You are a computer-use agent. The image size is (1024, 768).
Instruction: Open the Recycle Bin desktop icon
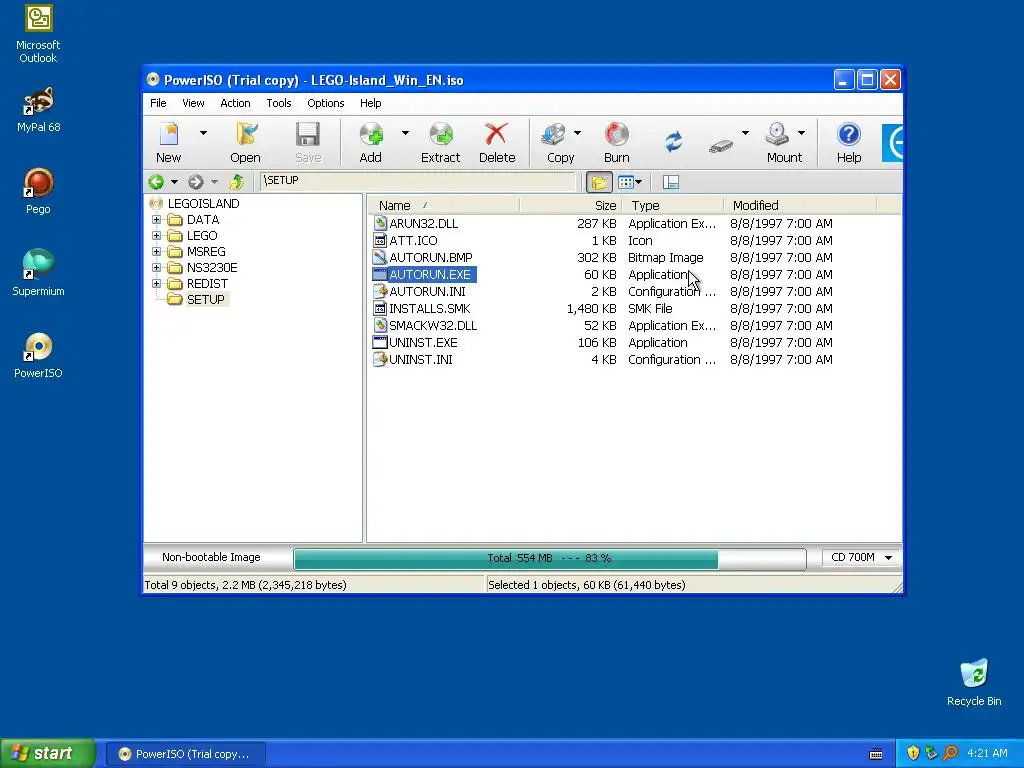974,683
